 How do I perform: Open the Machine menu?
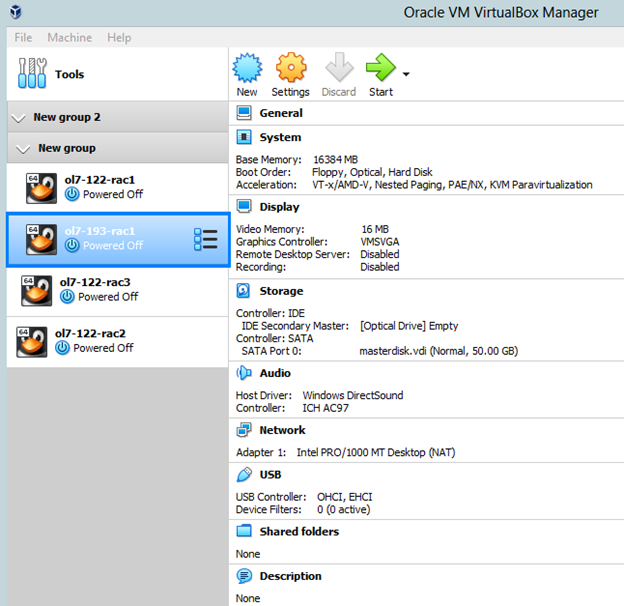coord(70,37)
